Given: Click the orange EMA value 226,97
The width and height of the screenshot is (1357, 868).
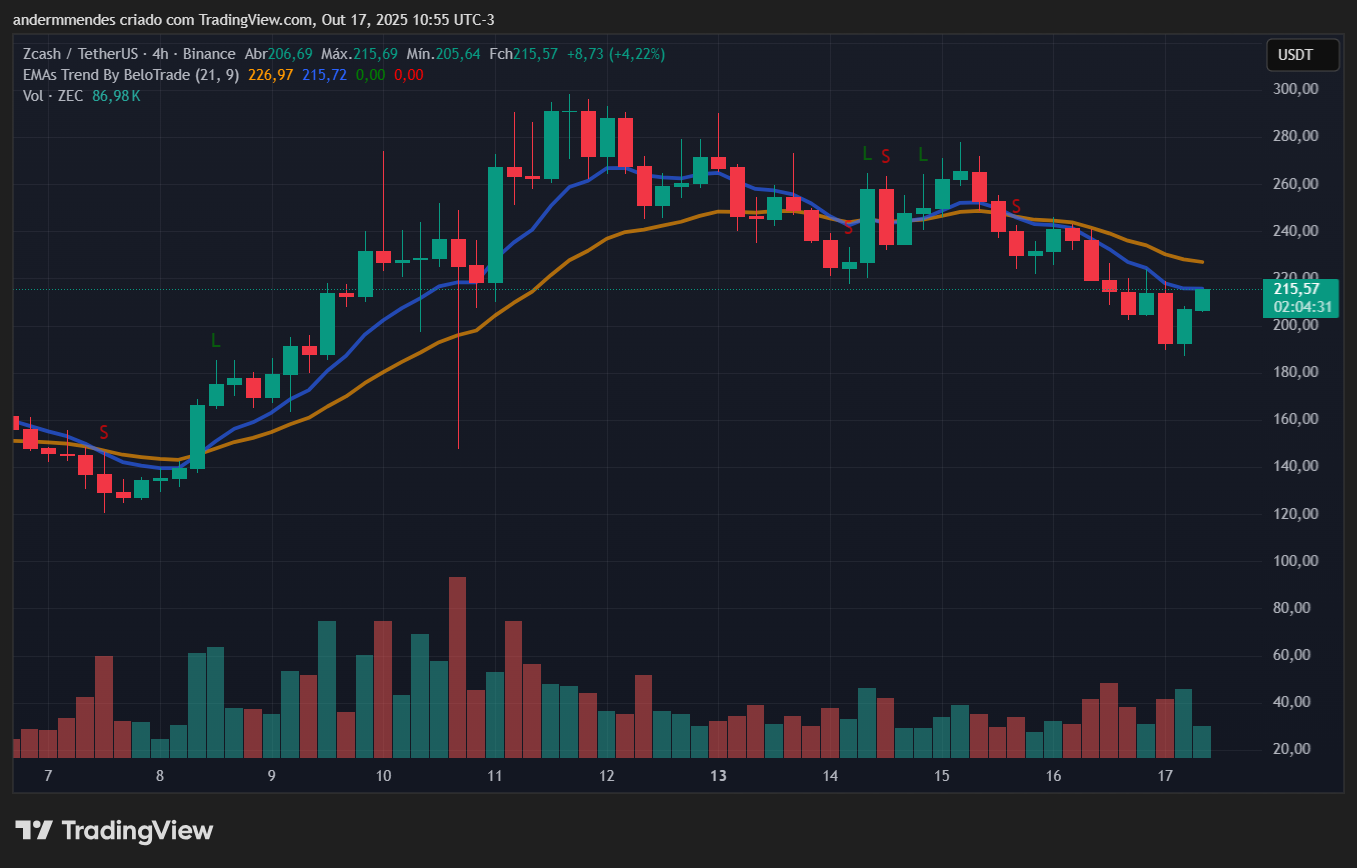Looking at the screenshot, I should click(269, 75).
